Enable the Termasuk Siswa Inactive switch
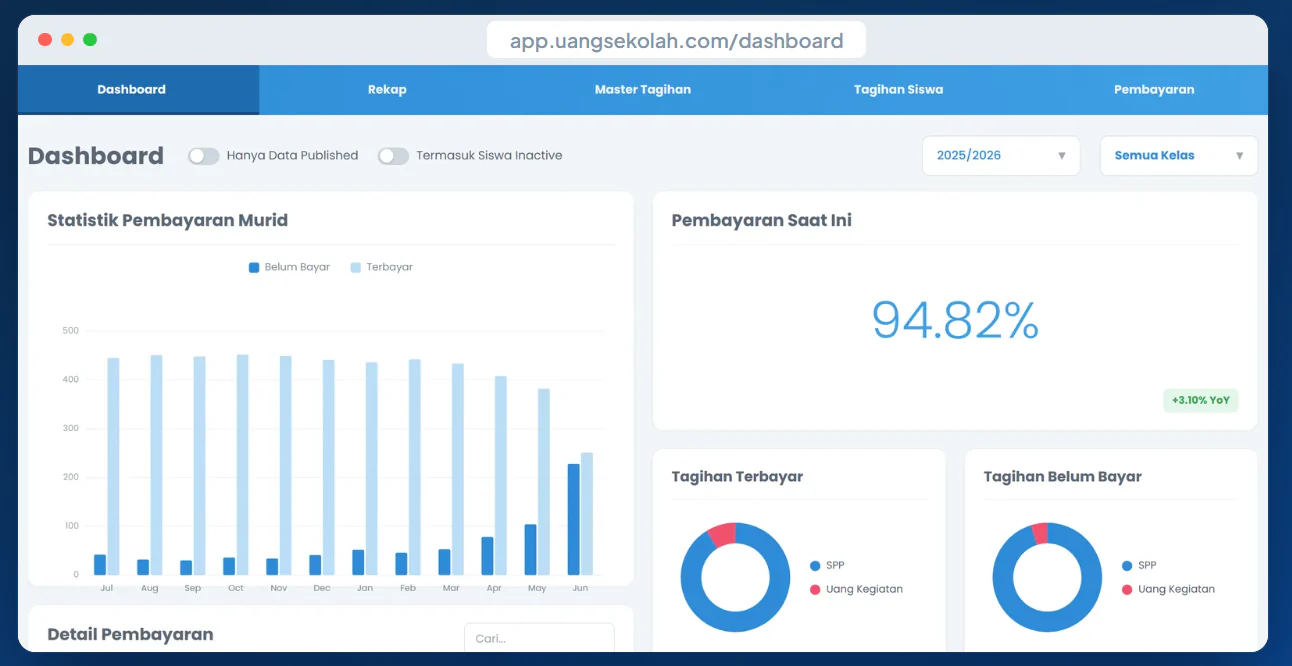This screenshot has width=1292, height=666. pyautogui.click(x=393, y=156)
